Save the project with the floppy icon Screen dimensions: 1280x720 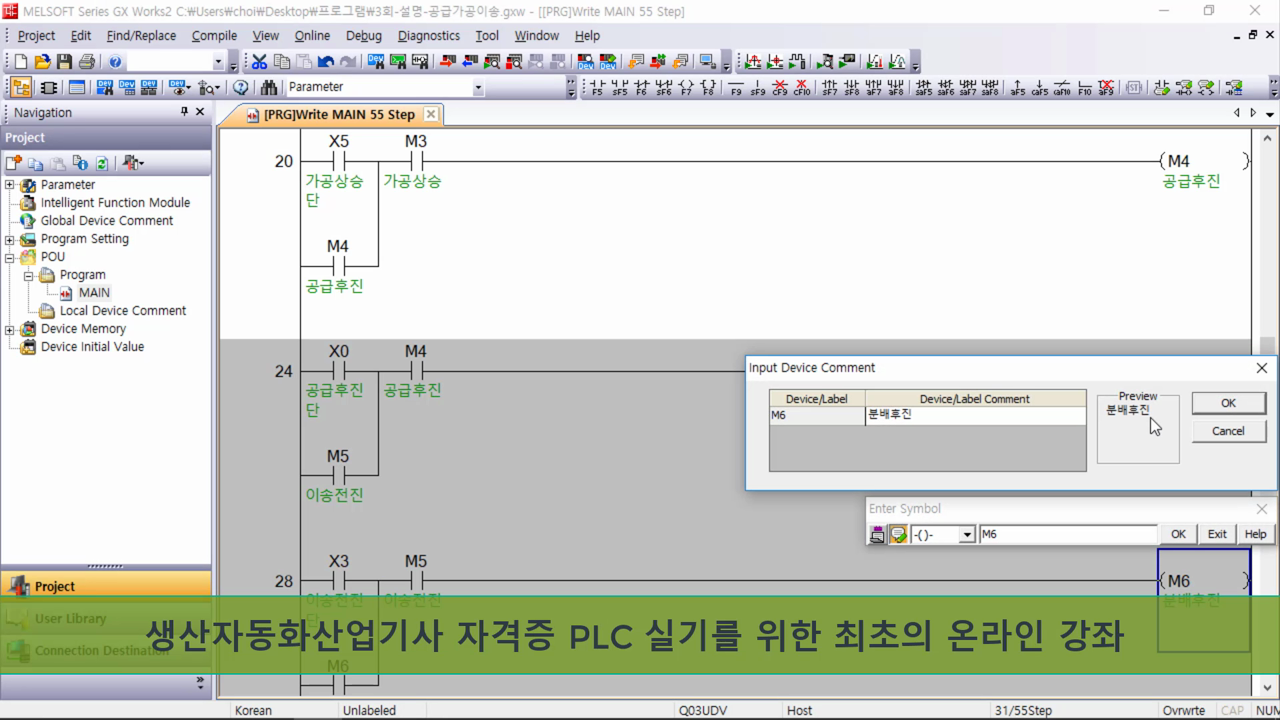[x=65, y=62]
